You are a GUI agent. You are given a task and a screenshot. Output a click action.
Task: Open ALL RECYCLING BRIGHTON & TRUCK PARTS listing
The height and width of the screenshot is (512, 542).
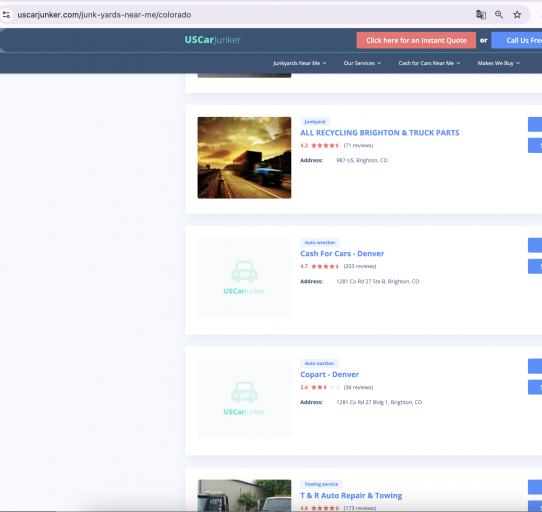380,133
